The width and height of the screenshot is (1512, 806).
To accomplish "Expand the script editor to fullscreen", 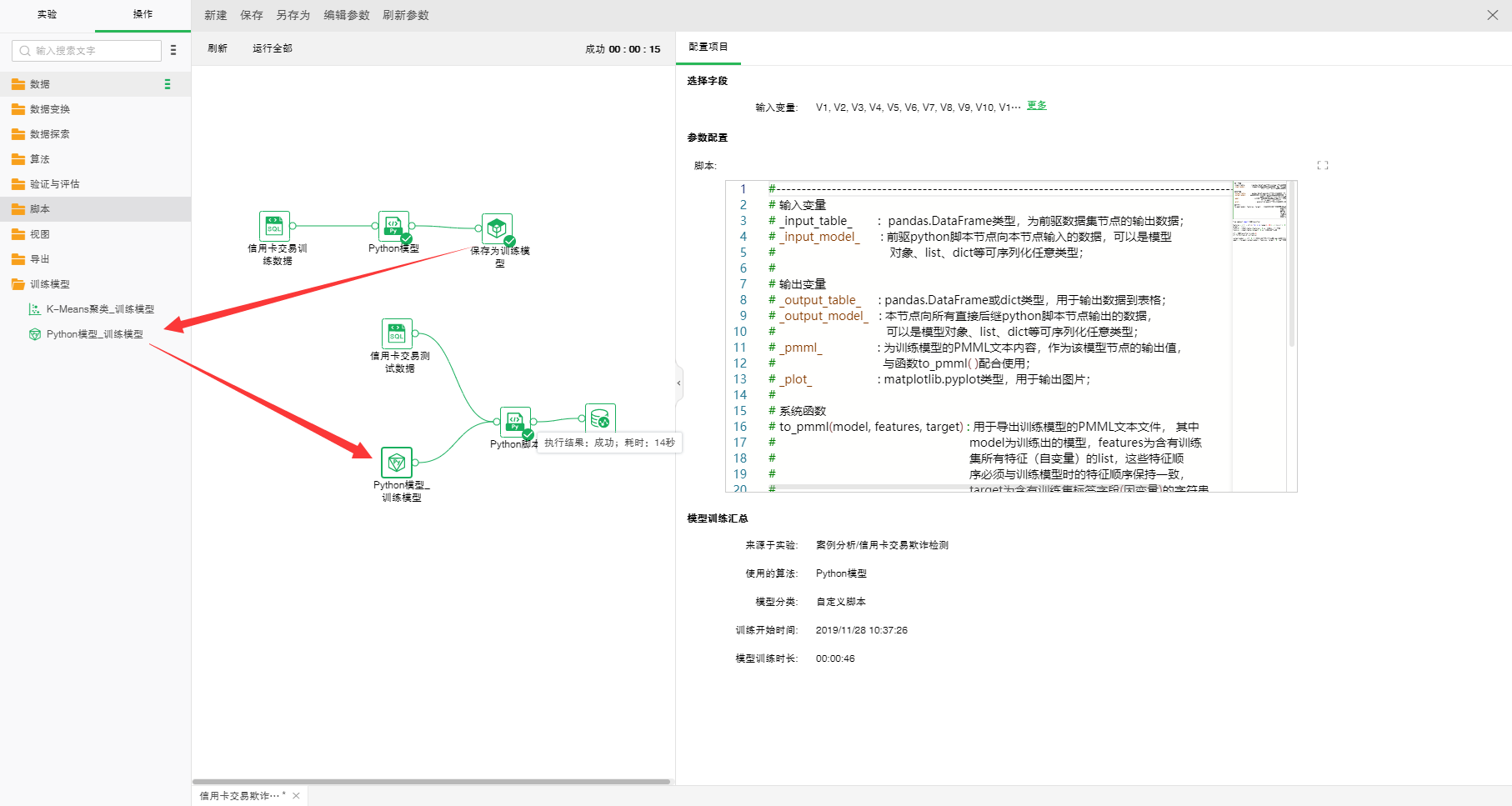I will pos(1323,165).
